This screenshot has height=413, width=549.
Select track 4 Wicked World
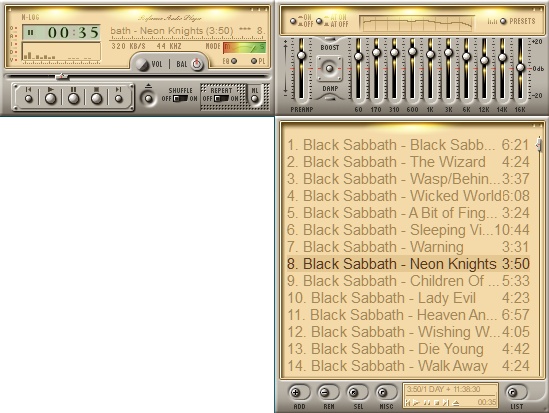pos(408,196)
